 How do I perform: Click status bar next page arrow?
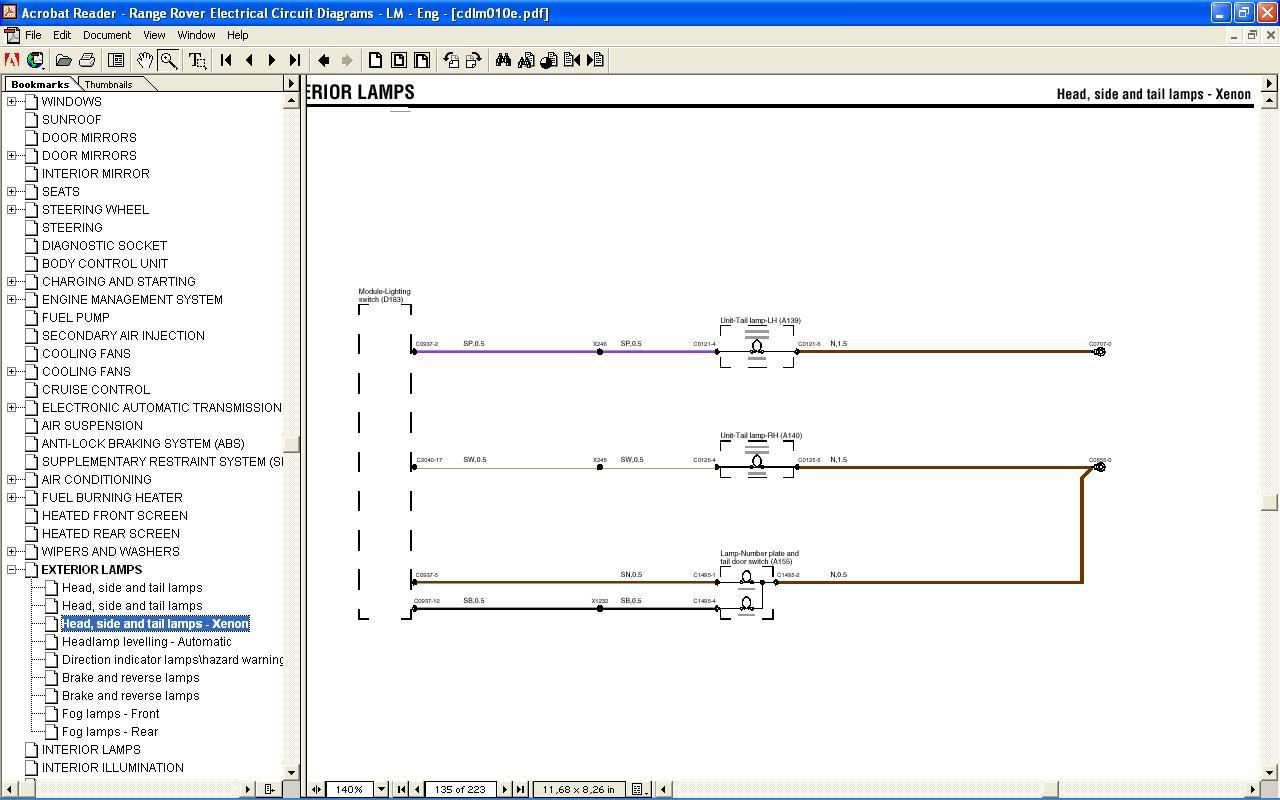pyautogui.click(x=504, y=789)
